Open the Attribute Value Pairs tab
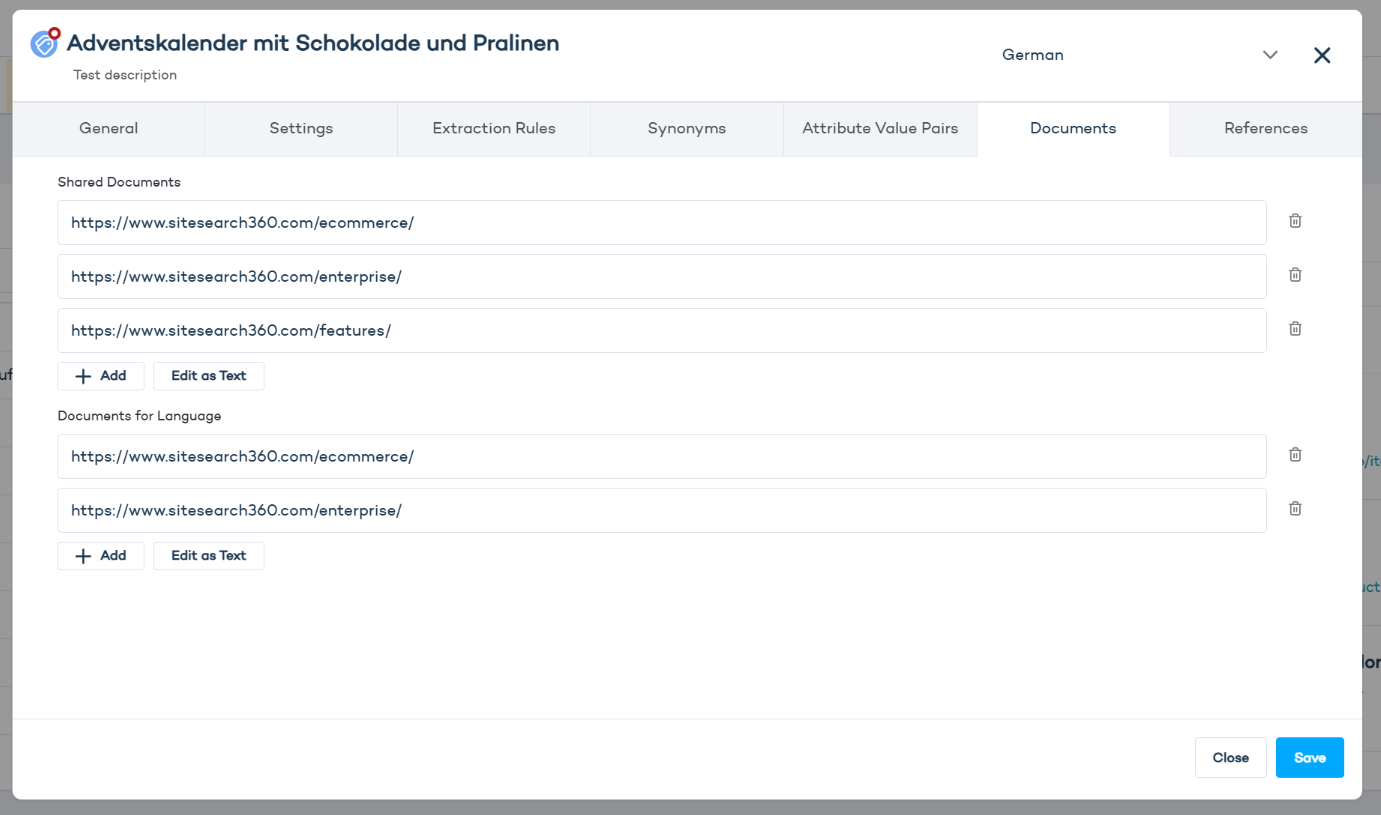 click(x=880, y=128)
